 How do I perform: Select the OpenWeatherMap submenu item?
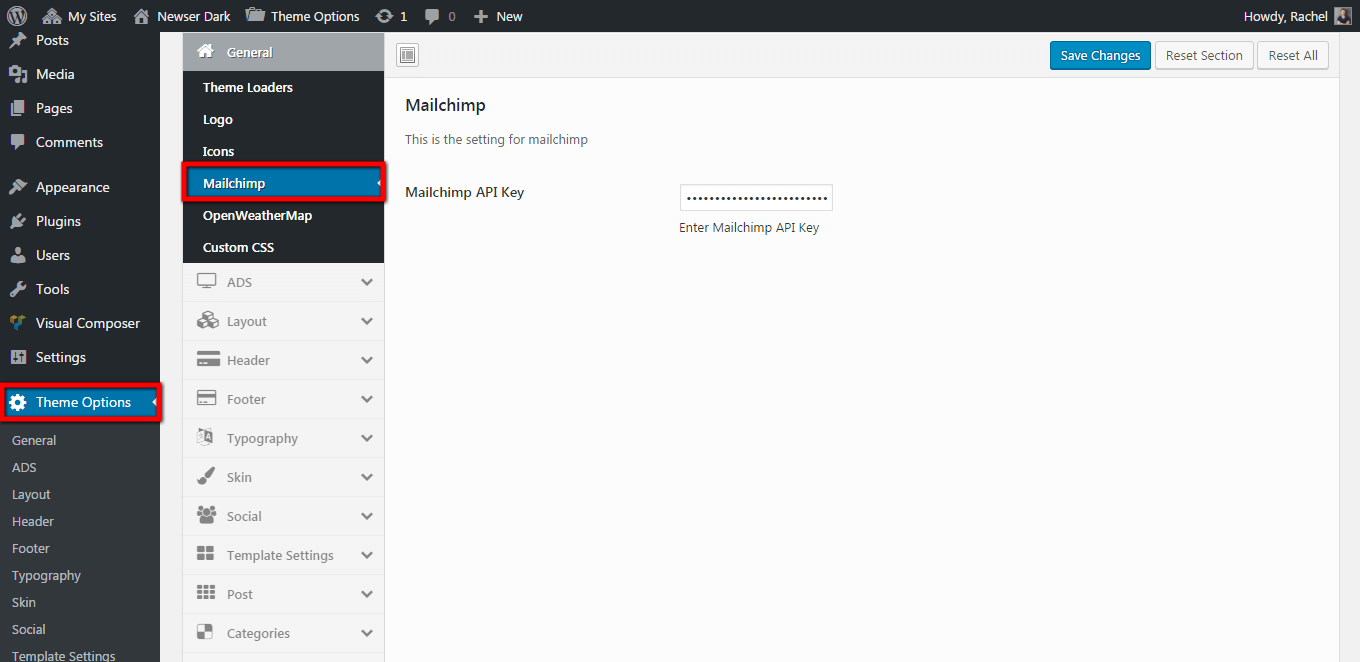pos(257,215)
